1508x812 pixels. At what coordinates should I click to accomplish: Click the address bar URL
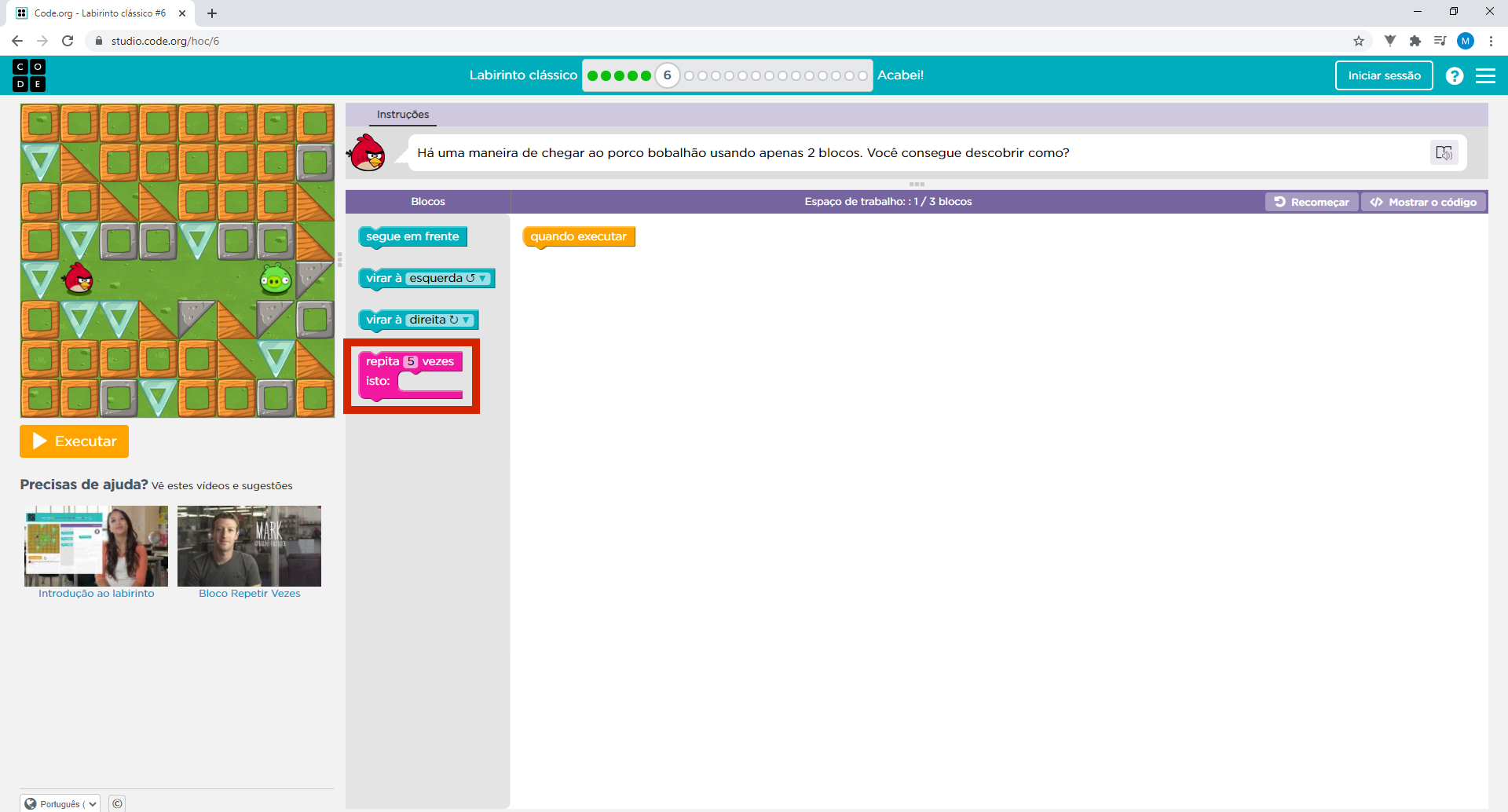coord(165,41)
